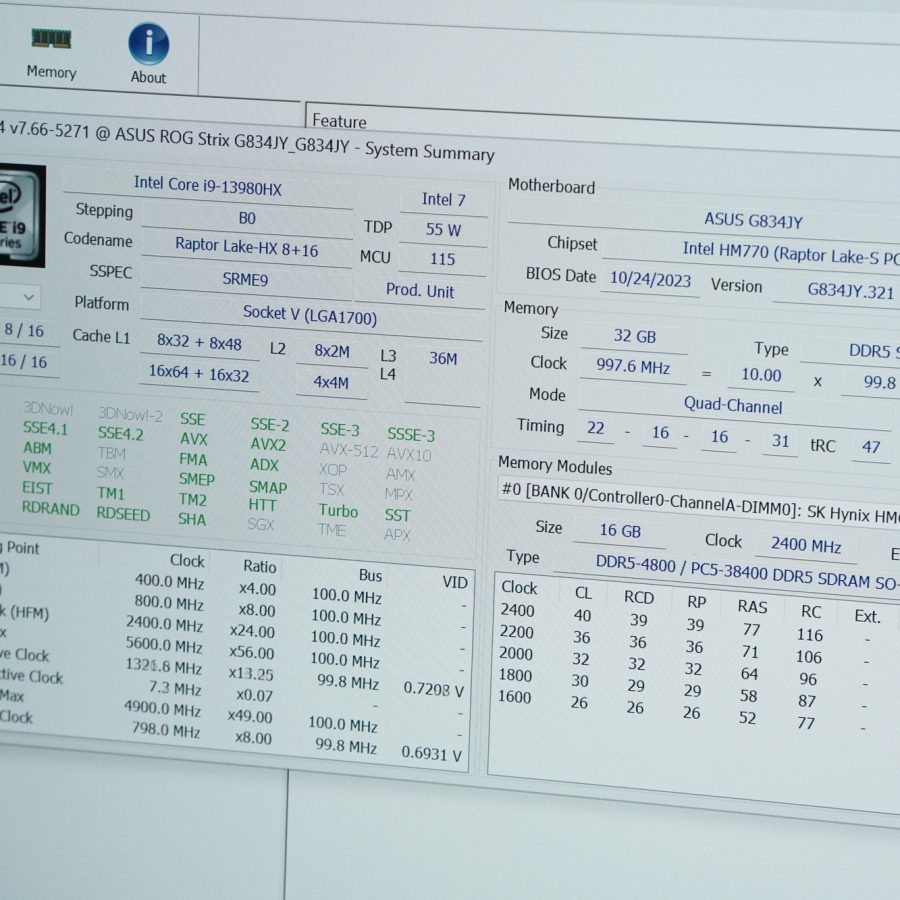Select L2 cache value 4x4M
Viewport: 900px width, 900px height.
tap(331, 382)
